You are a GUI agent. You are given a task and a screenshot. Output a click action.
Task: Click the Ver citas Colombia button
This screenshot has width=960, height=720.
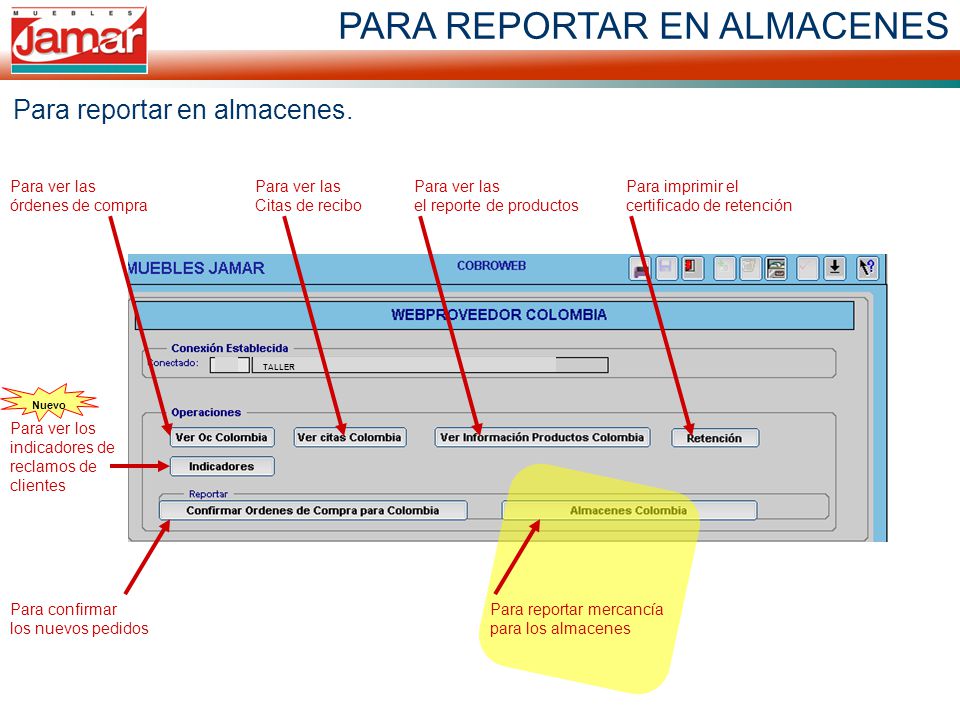[350, 437]
